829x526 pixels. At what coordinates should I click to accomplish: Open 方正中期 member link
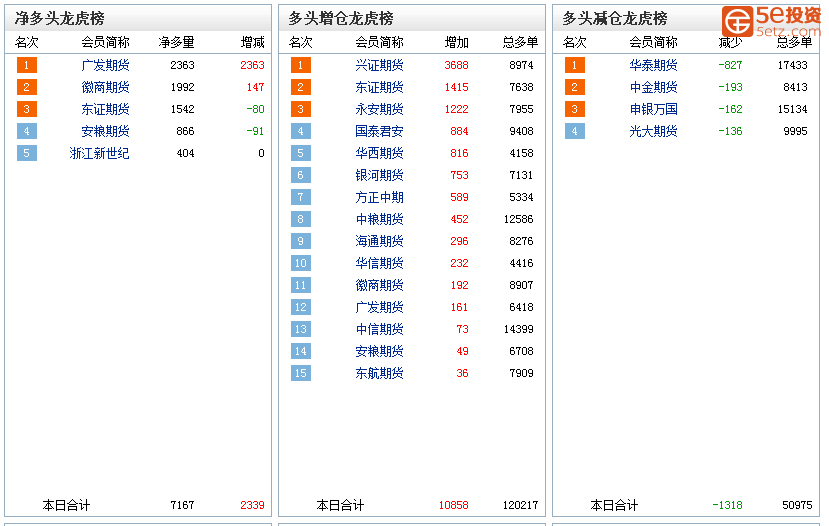point(379,197)
